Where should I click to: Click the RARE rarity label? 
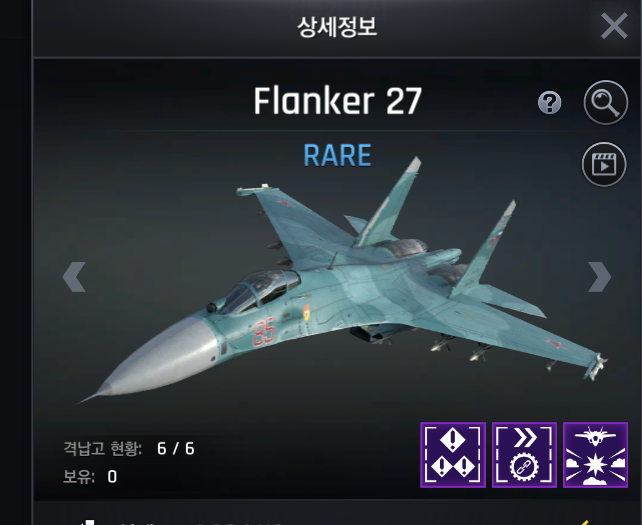click(x=337, y=156)
